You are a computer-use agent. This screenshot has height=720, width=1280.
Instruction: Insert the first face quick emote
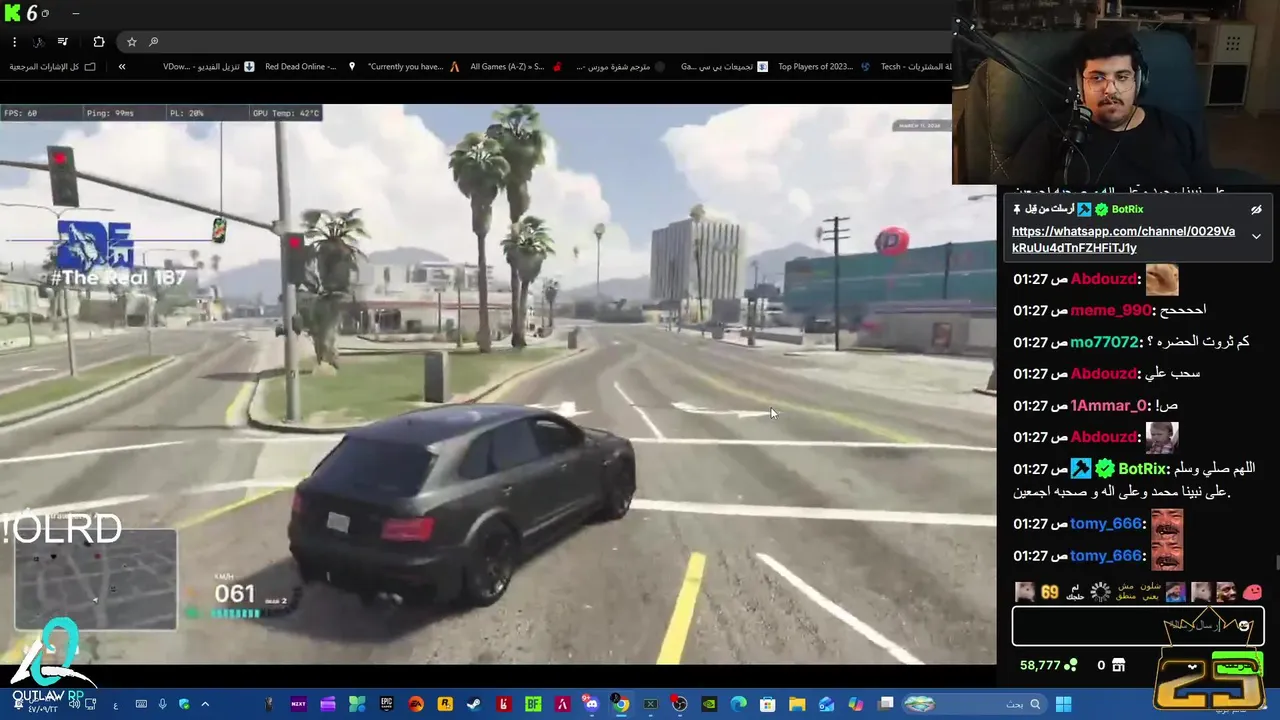point(1025,592)
